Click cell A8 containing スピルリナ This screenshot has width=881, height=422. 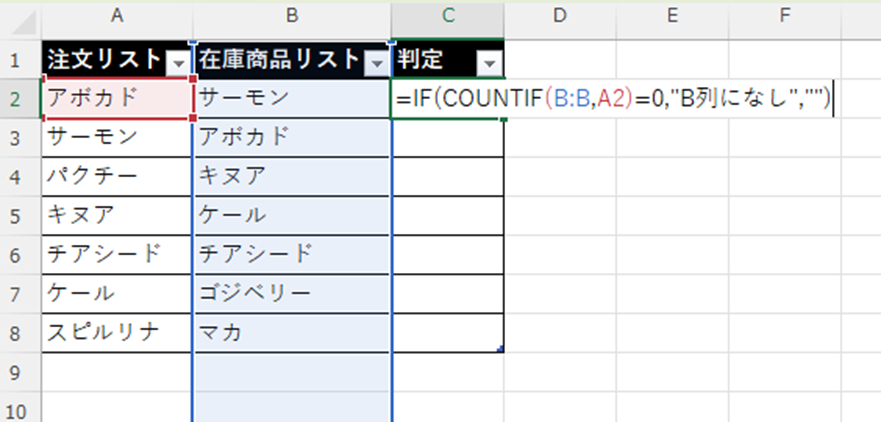tap(117, 333)
